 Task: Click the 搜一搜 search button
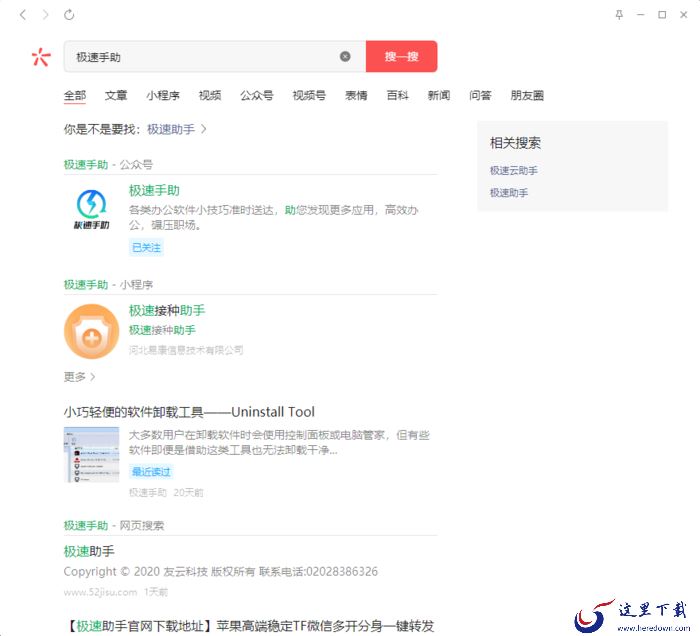(401, 56)
